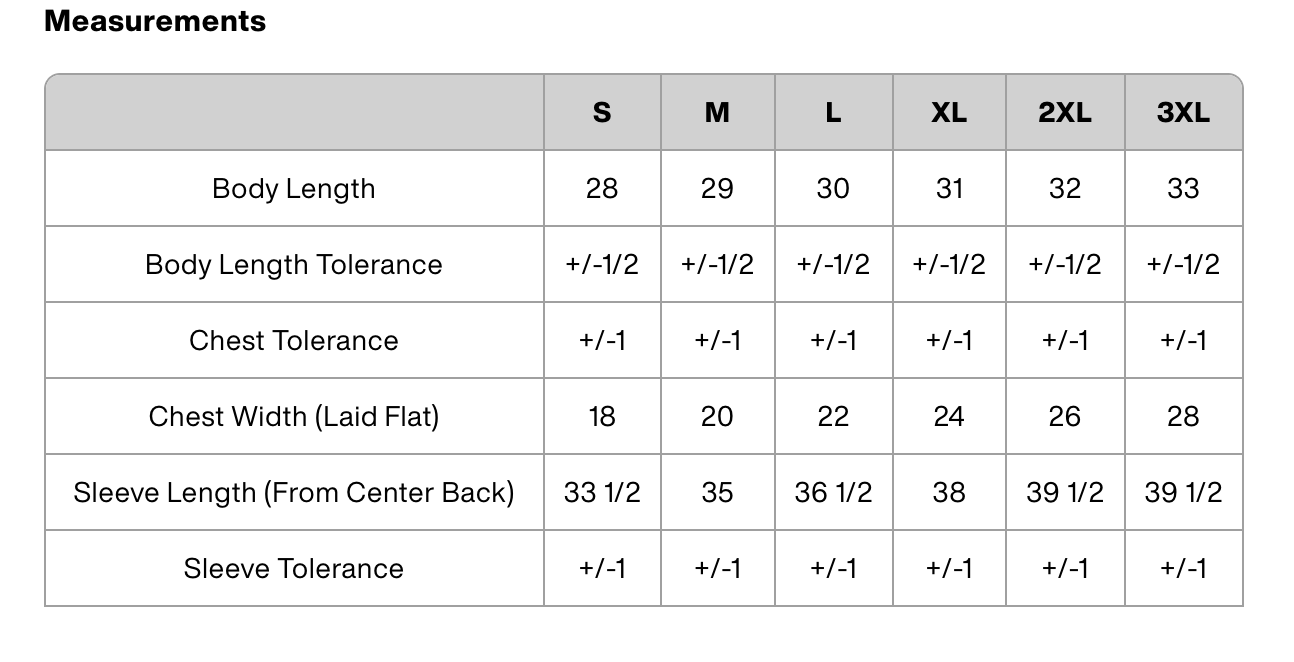
Task: Select Chest Width value 26 for 2XL
Action: tap(1065, 416)
